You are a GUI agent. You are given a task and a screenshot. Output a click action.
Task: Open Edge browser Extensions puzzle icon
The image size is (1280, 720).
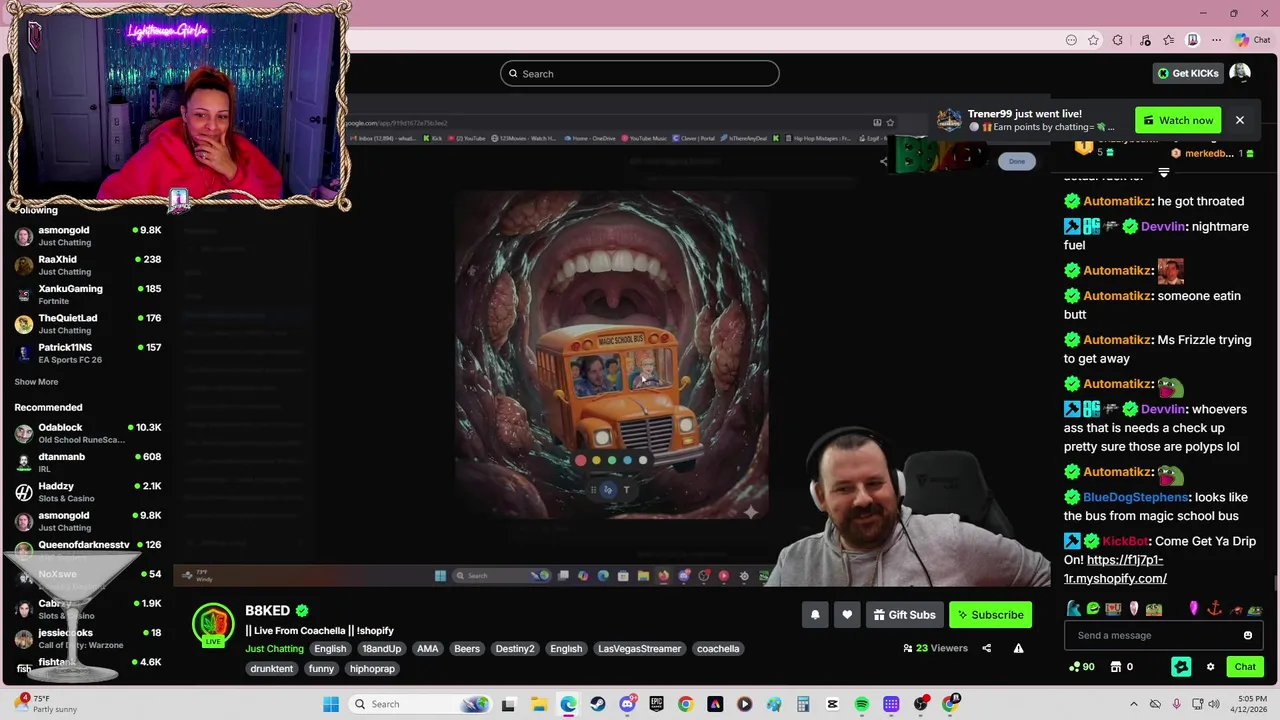(1118, 40)
